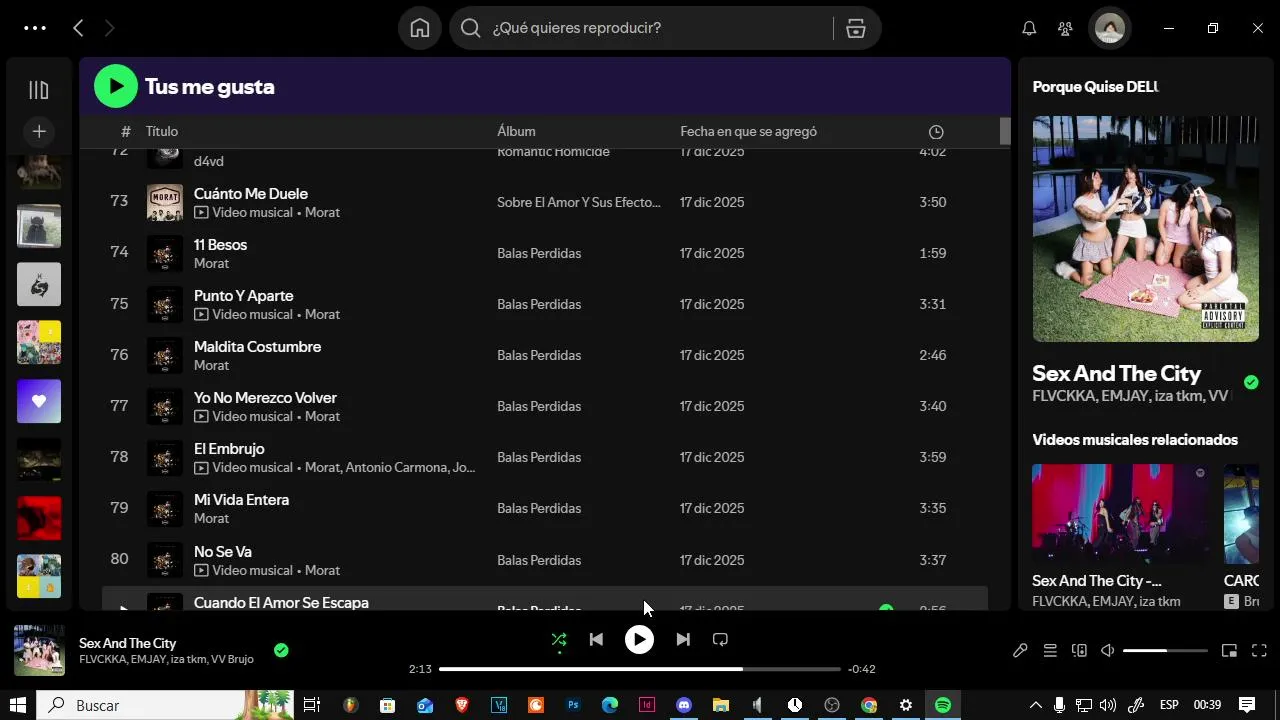Toggle the liked checkmark in the now playing bar
This screenshot has width=1280, height=720.
click(x=281, y=650)
